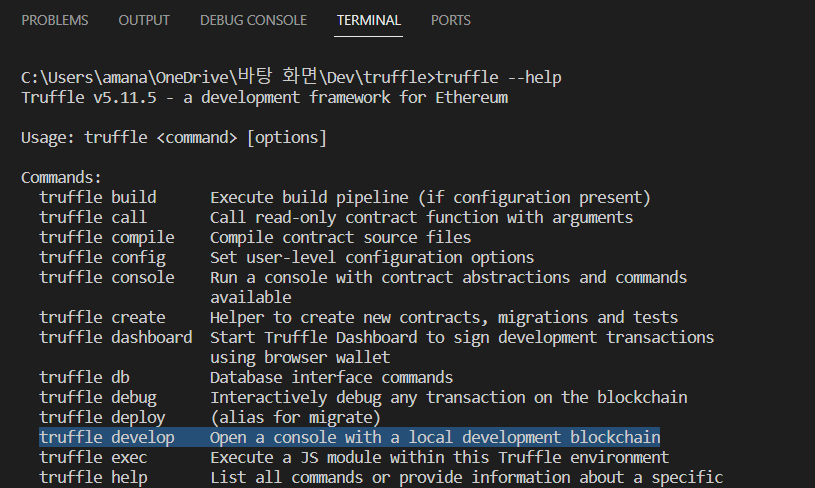Viewport: 815px width, 488px height.
Task: Open the OUTPUT tab
Action: [x=144, y=20]
